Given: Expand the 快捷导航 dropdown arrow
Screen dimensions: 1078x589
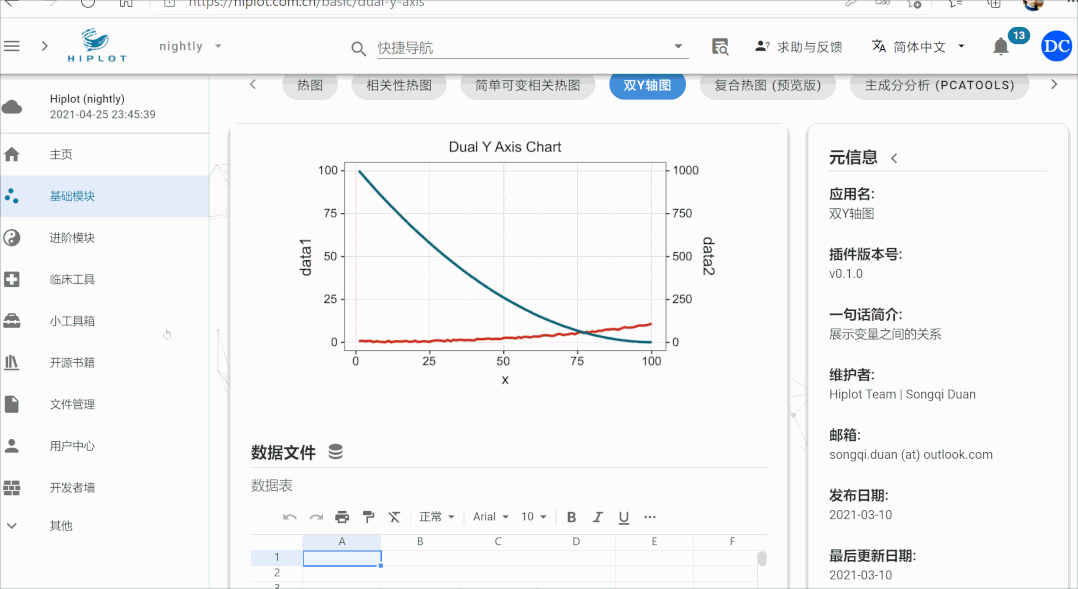Looking at the screenshot, I should tap(678, 47).
